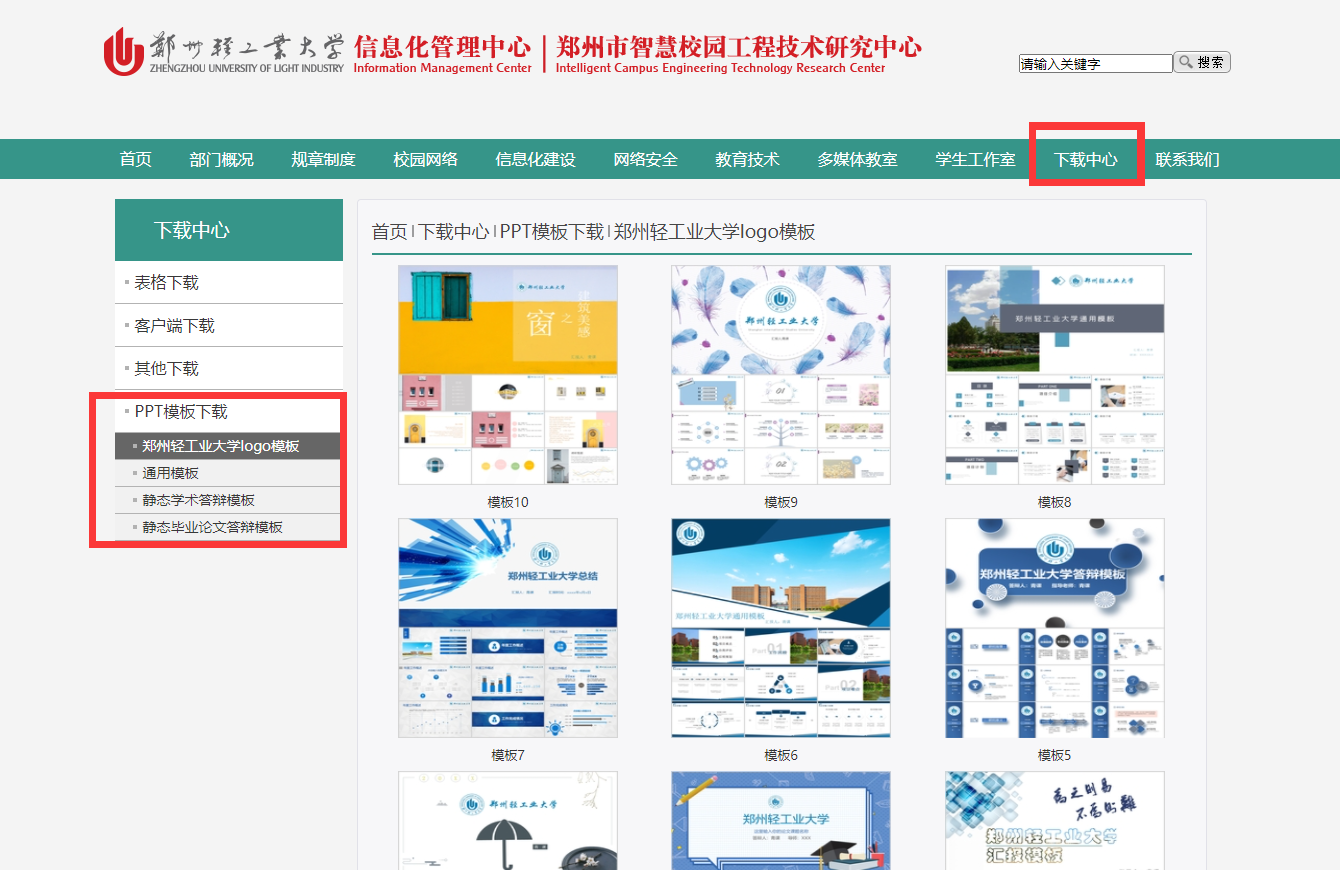
Task: Click breadcrumb link PPT模板下载
Action: pos(552,232)
